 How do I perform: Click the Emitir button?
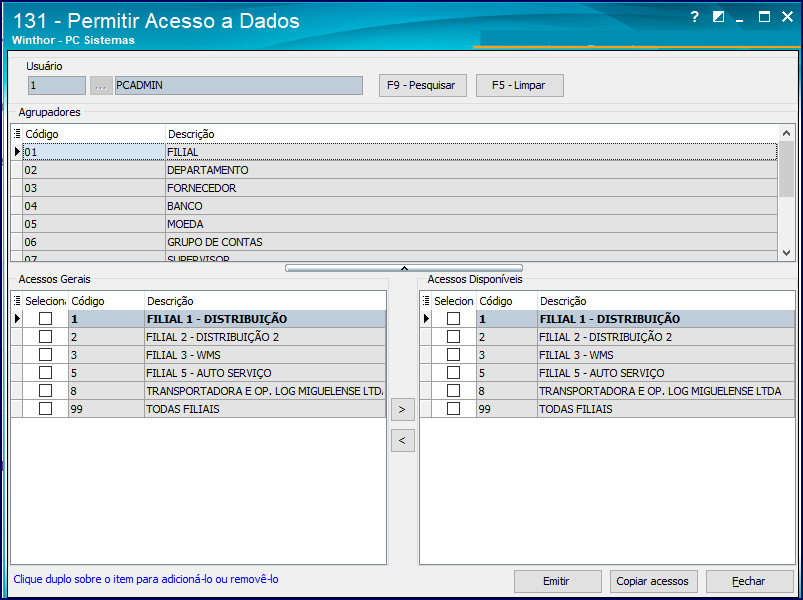(558, 581)
